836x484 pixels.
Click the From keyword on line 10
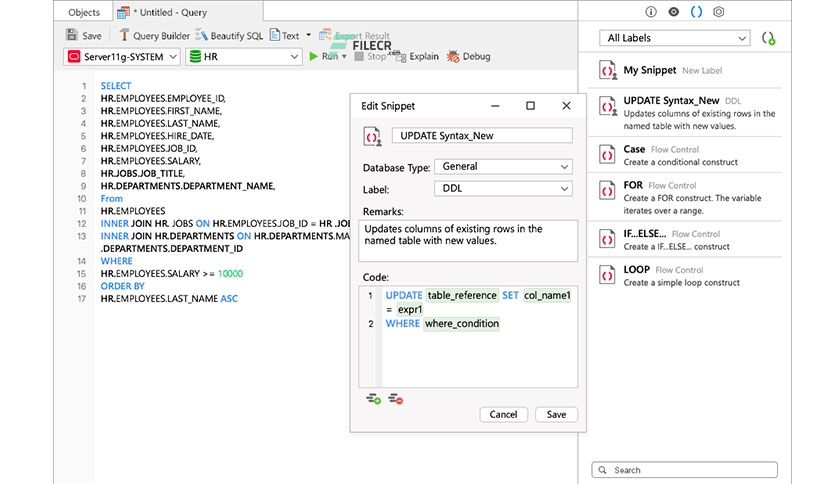coord(111,198)
